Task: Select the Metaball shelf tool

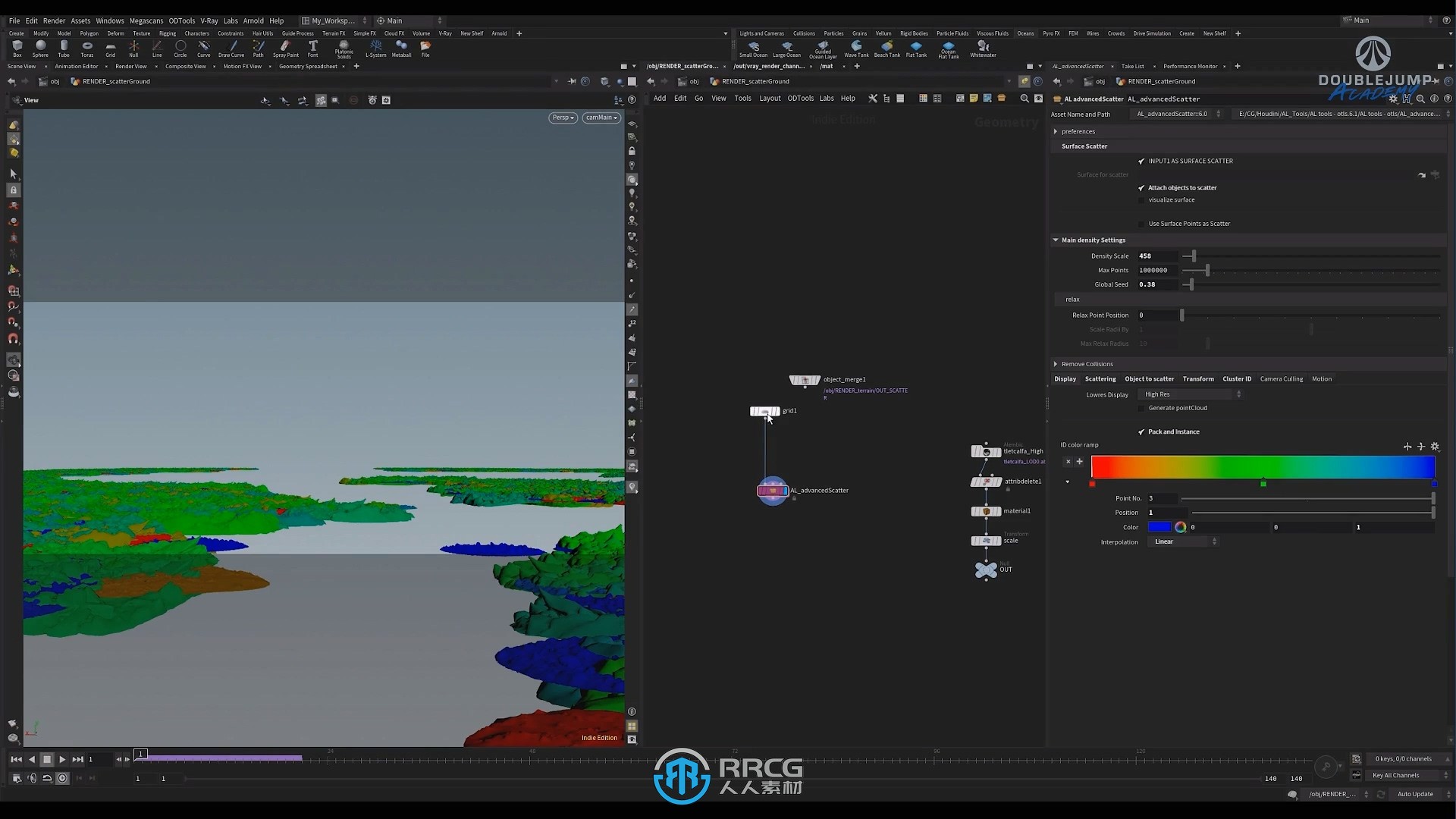Action: [x=401, y=49]
